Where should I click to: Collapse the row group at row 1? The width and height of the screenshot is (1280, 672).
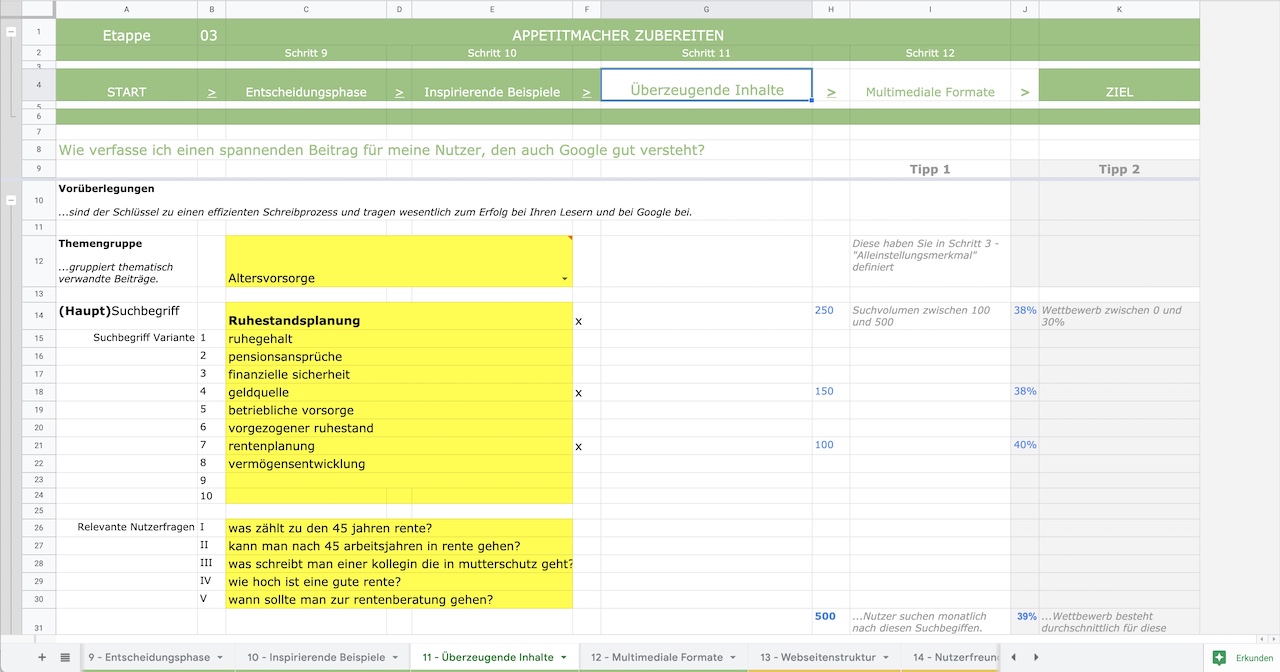click(11, 32)
